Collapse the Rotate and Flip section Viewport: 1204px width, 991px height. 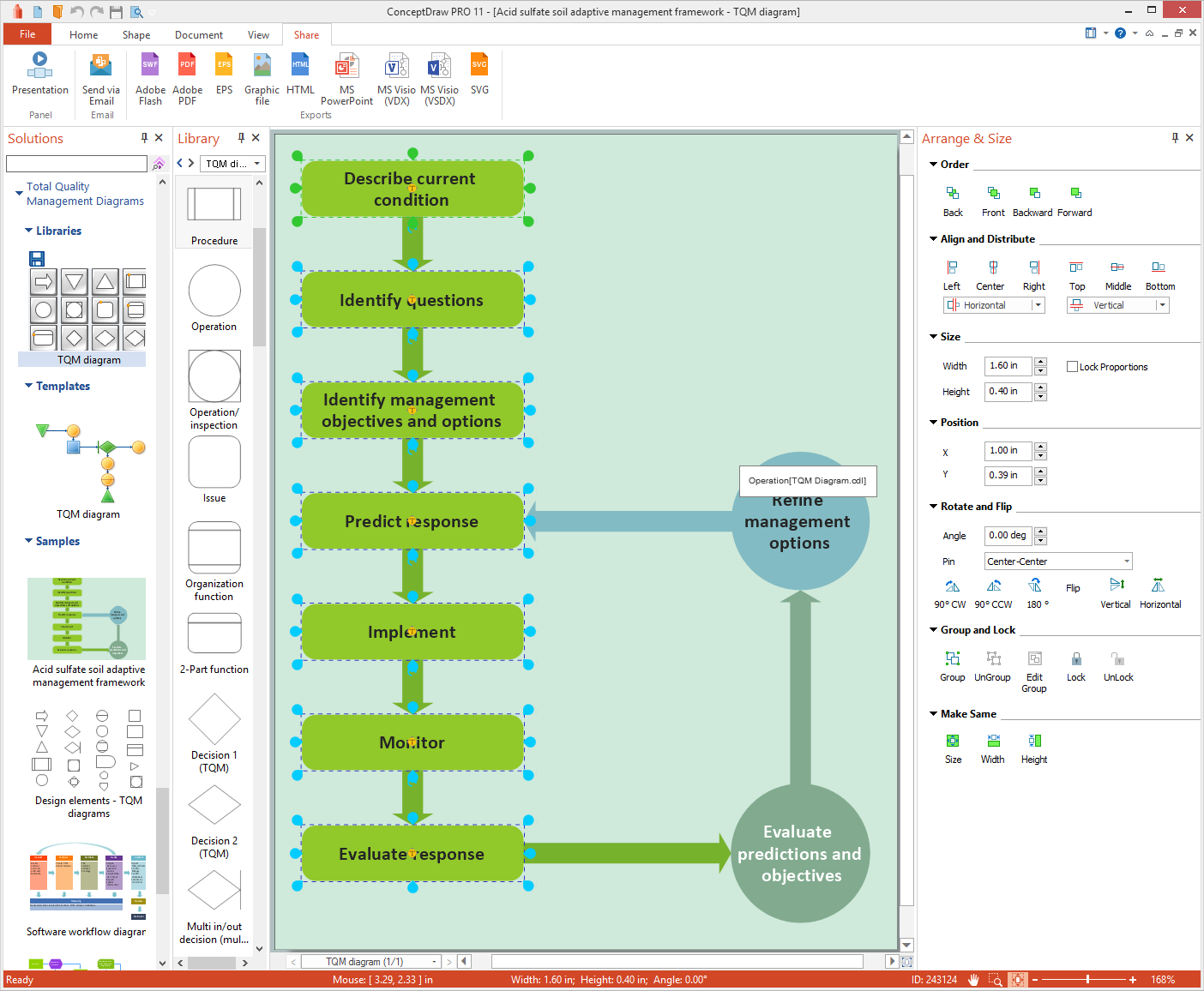tap(934, 507)
